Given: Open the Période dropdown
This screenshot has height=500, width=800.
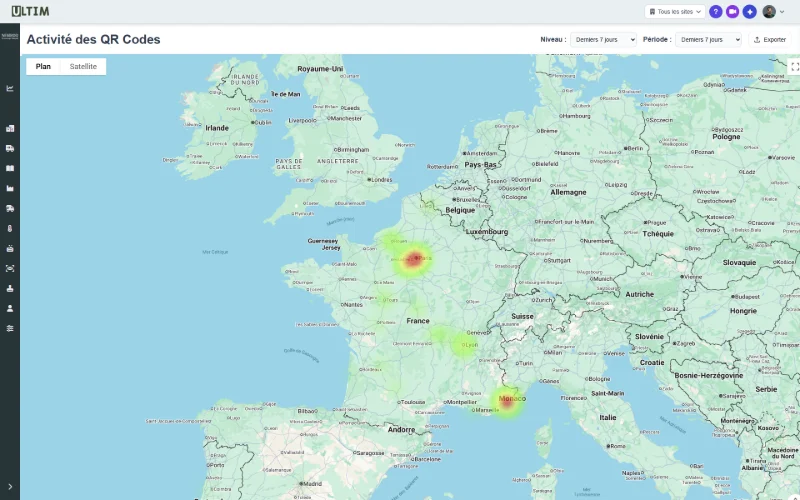Looking at the screenshot, I should (x=708, y=40).
